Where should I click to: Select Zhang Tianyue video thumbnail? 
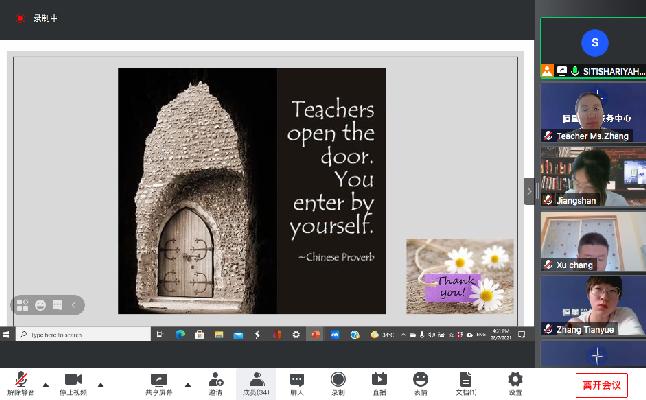[593, 305]
